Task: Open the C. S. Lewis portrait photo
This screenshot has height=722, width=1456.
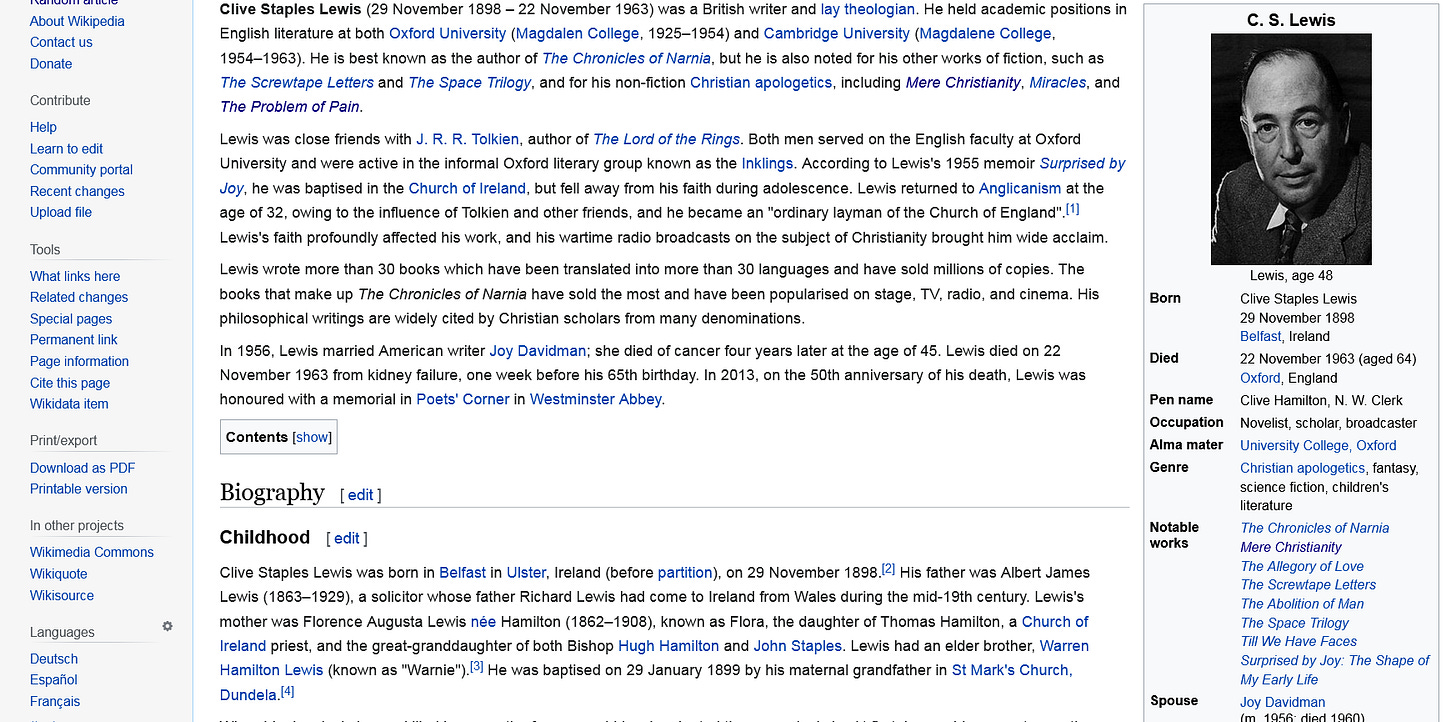Action: coord(1291,149)
